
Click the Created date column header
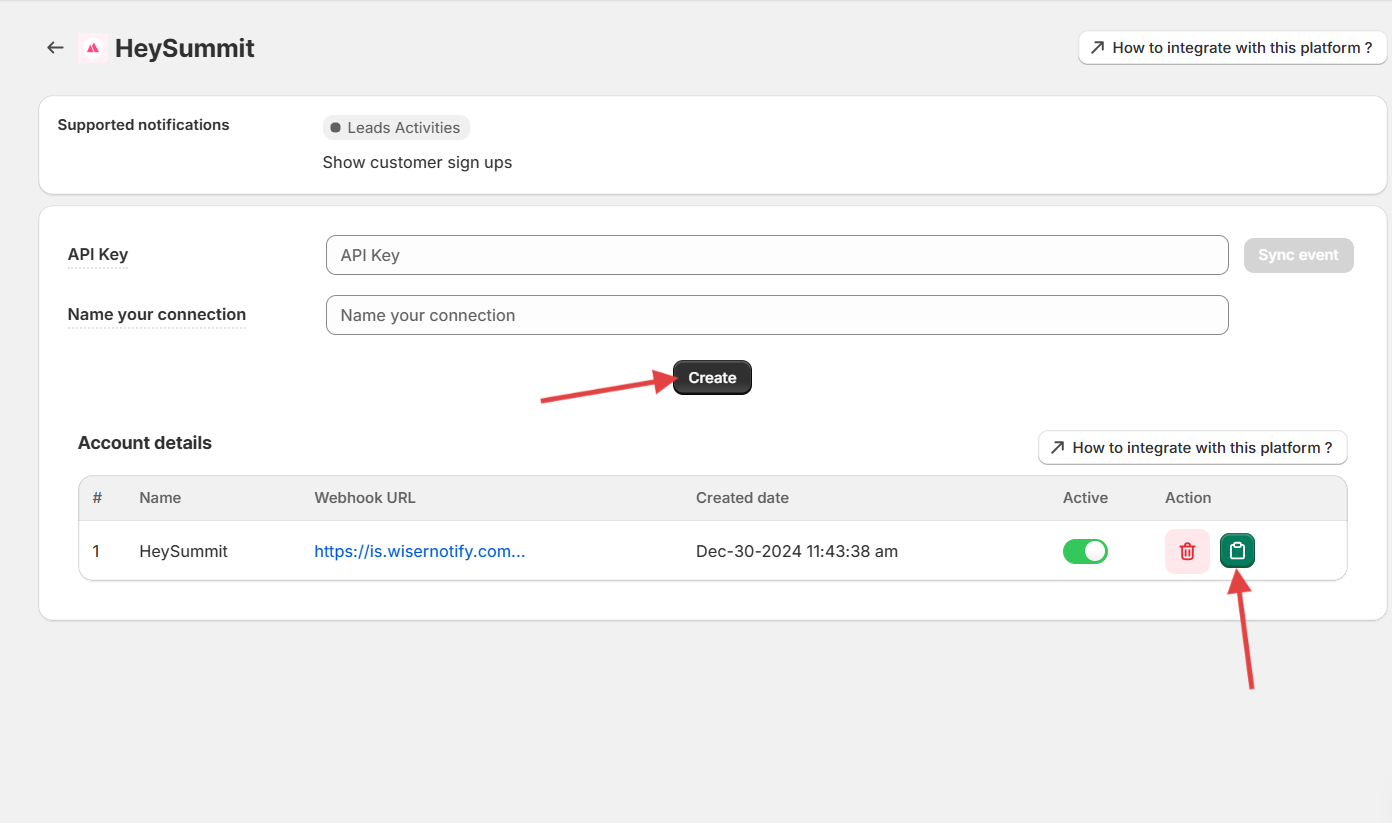[x=742, y=498]
